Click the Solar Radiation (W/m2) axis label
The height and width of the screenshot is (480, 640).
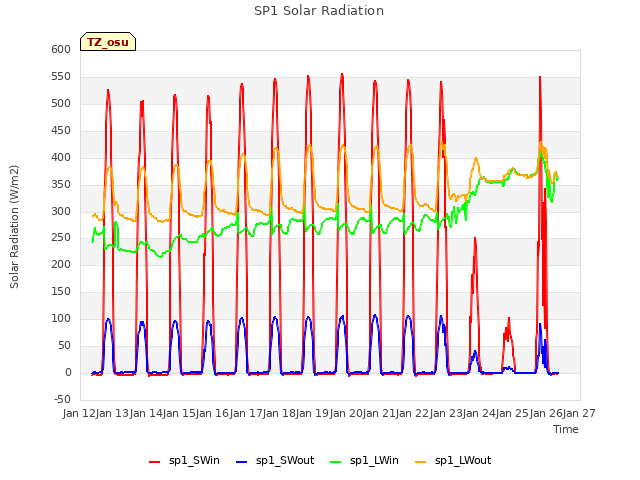[x=14, y=227]
